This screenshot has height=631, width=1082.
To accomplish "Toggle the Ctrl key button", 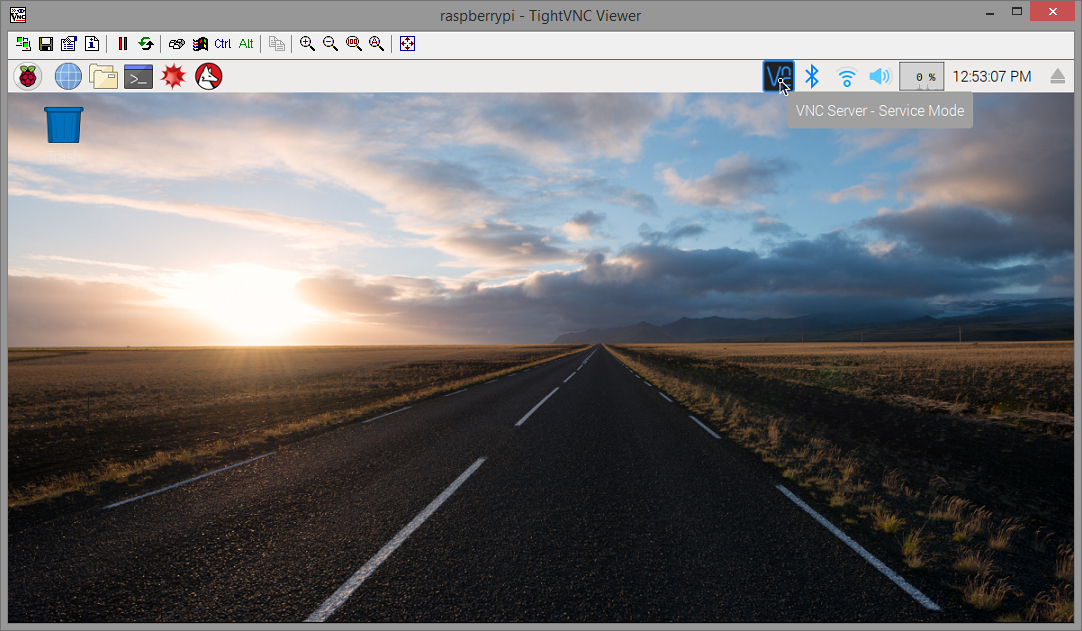I will point(223,43).
